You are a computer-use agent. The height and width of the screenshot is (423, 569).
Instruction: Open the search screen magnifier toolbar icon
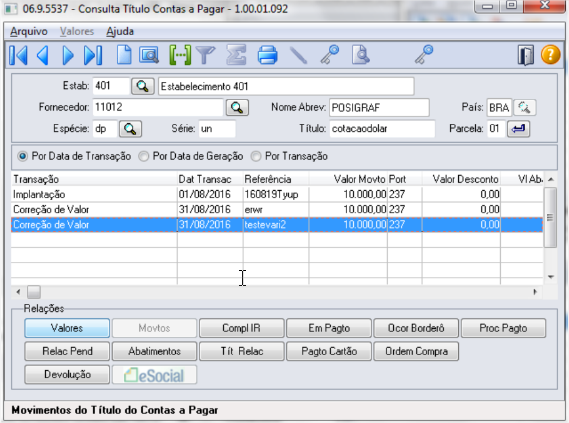click(x=149, y=56)
